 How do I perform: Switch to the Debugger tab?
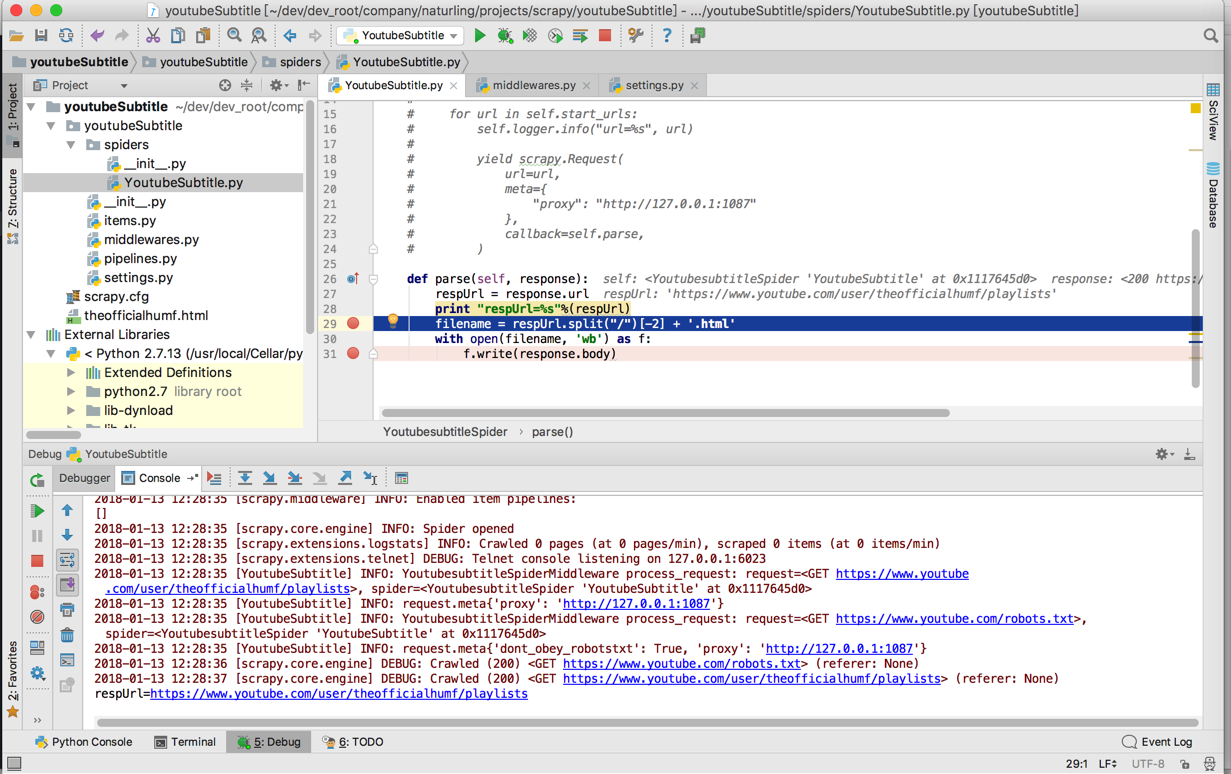pos(84,478)
